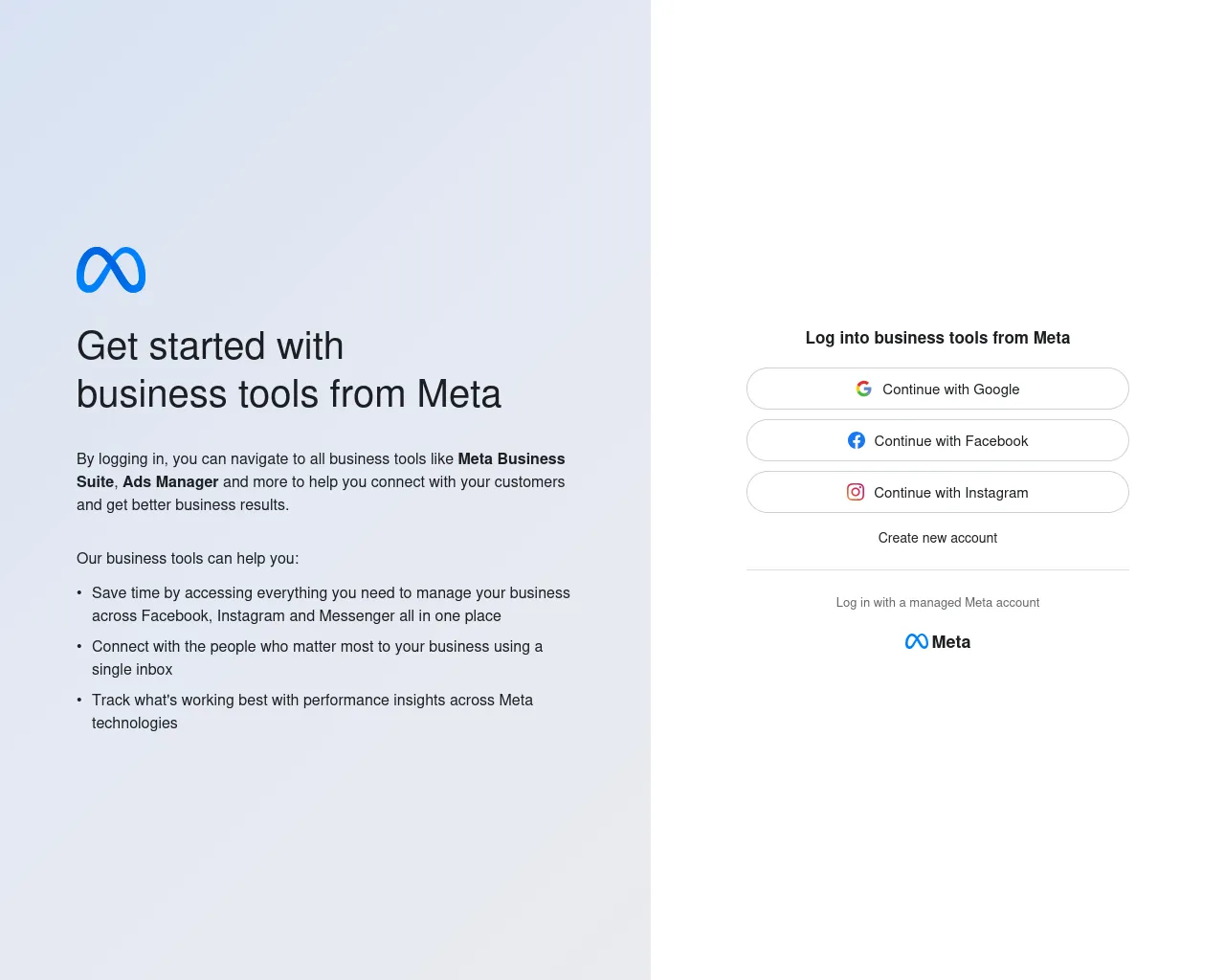Click "Our business tools can help you:" text
Viewport: 1225px width, 980px height.
tap(188, 559)
